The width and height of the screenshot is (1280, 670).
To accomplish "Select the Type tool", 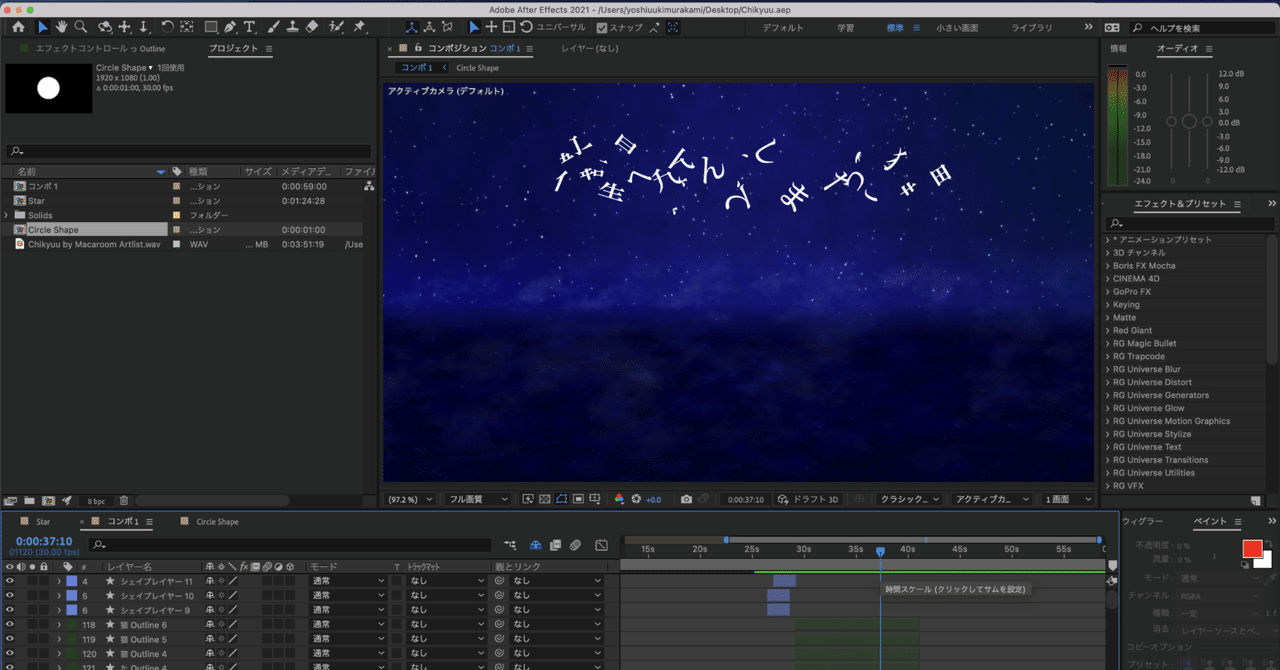I will click(x=250, y=27).
